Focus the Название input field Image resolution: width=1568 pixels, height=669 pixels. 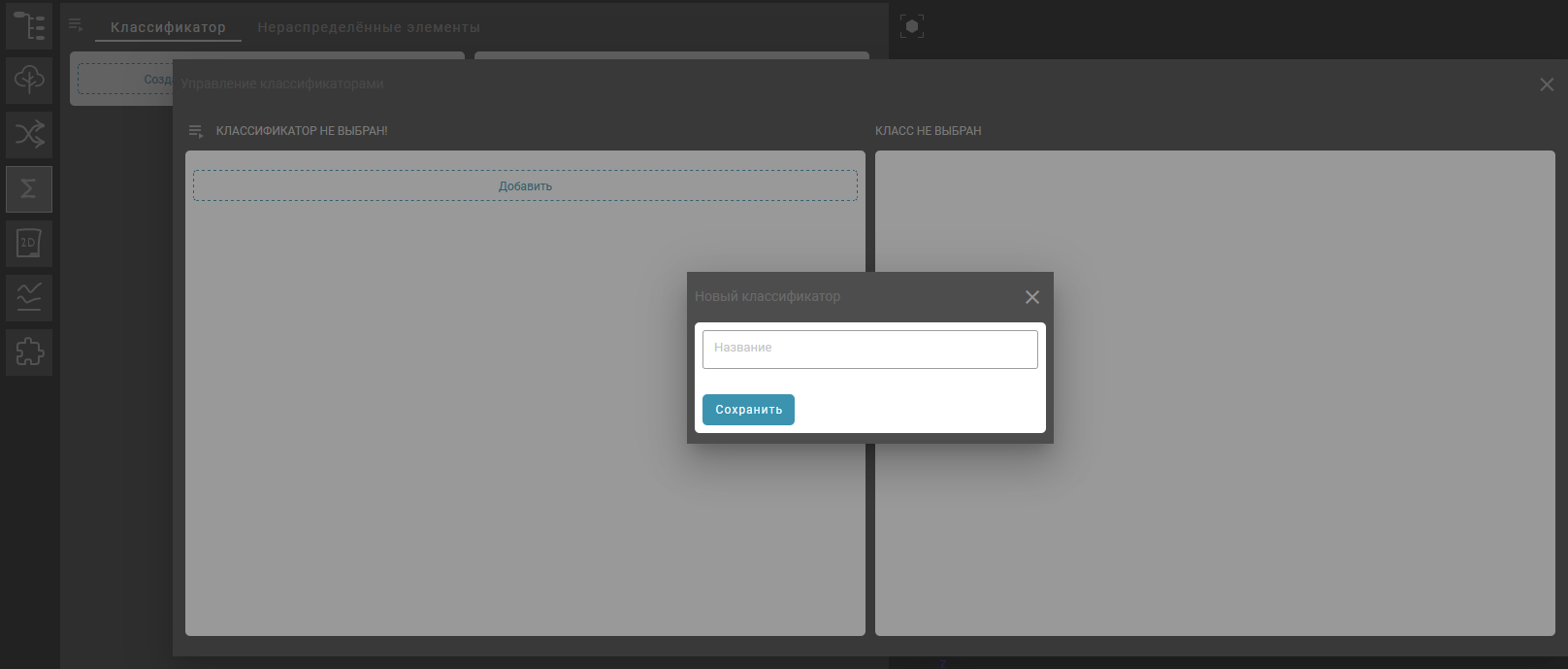point(869,350)
